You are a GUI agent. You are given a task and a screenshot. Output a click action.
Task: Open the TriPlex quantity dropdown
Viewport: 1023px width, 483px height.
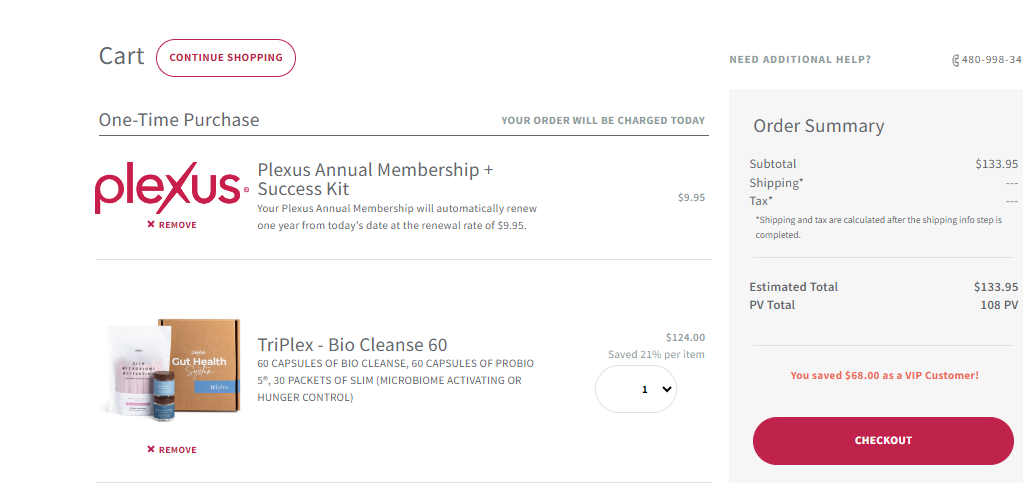tap(636, 389)
